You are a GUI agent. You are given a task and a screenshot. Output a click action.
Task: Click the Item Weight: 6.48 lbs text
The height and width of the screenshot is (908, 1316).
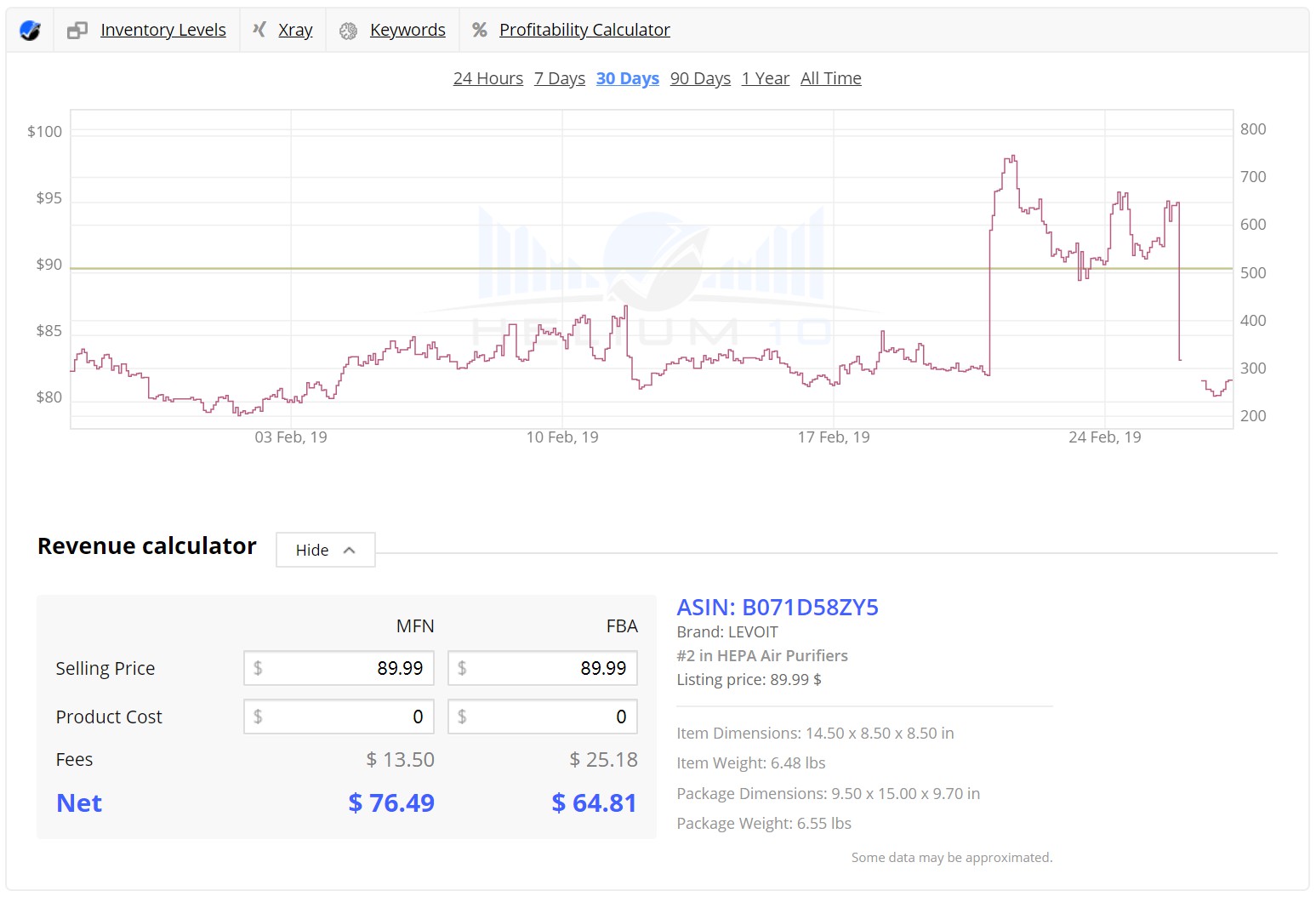751,763
